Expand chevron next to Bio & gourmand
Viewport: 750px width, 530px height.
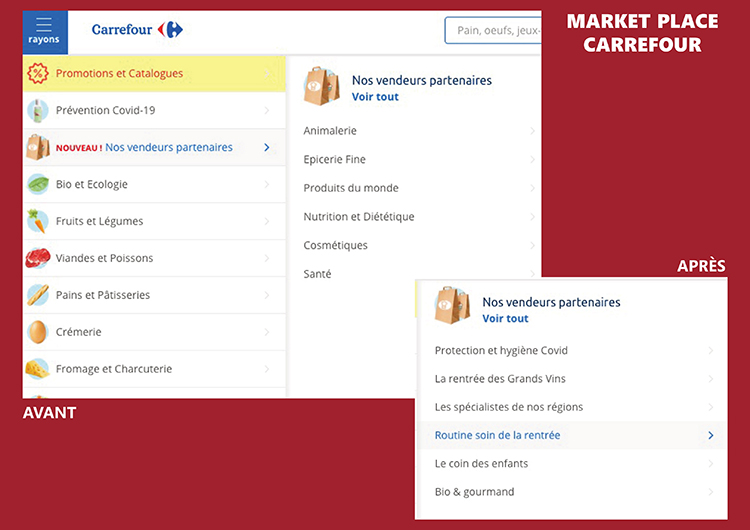(711, 492)
